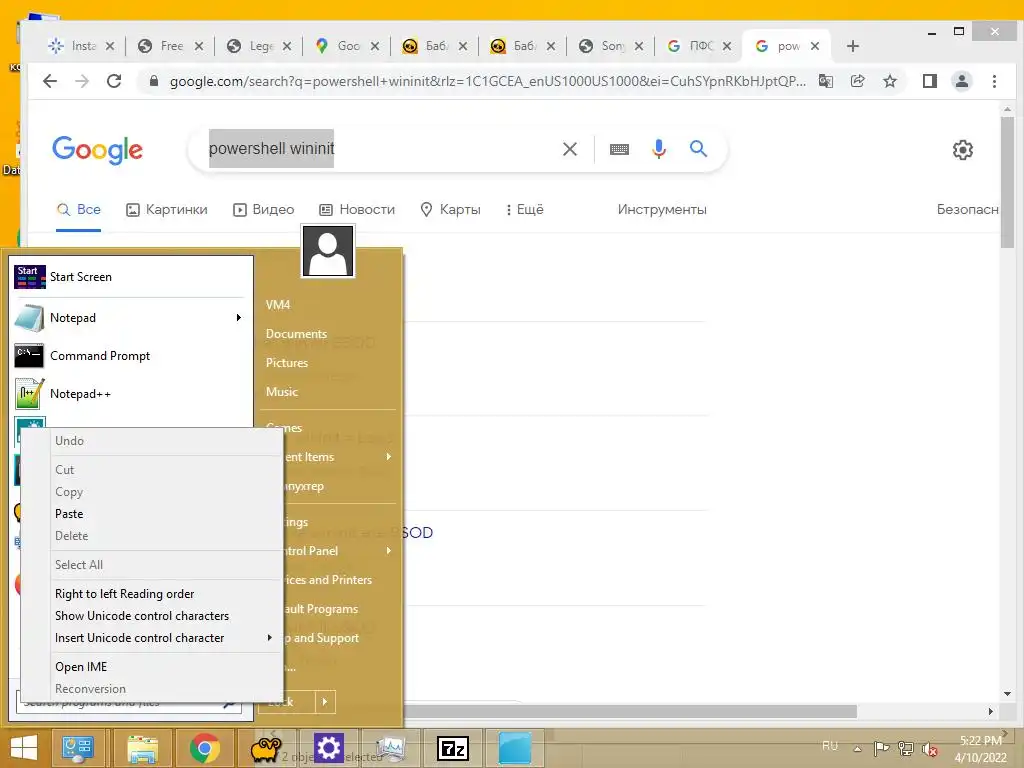Image resolution: width=1024 pixels, height=768 pixels.
Task: Click the Google logo
Action: click(x=97, y=150)
